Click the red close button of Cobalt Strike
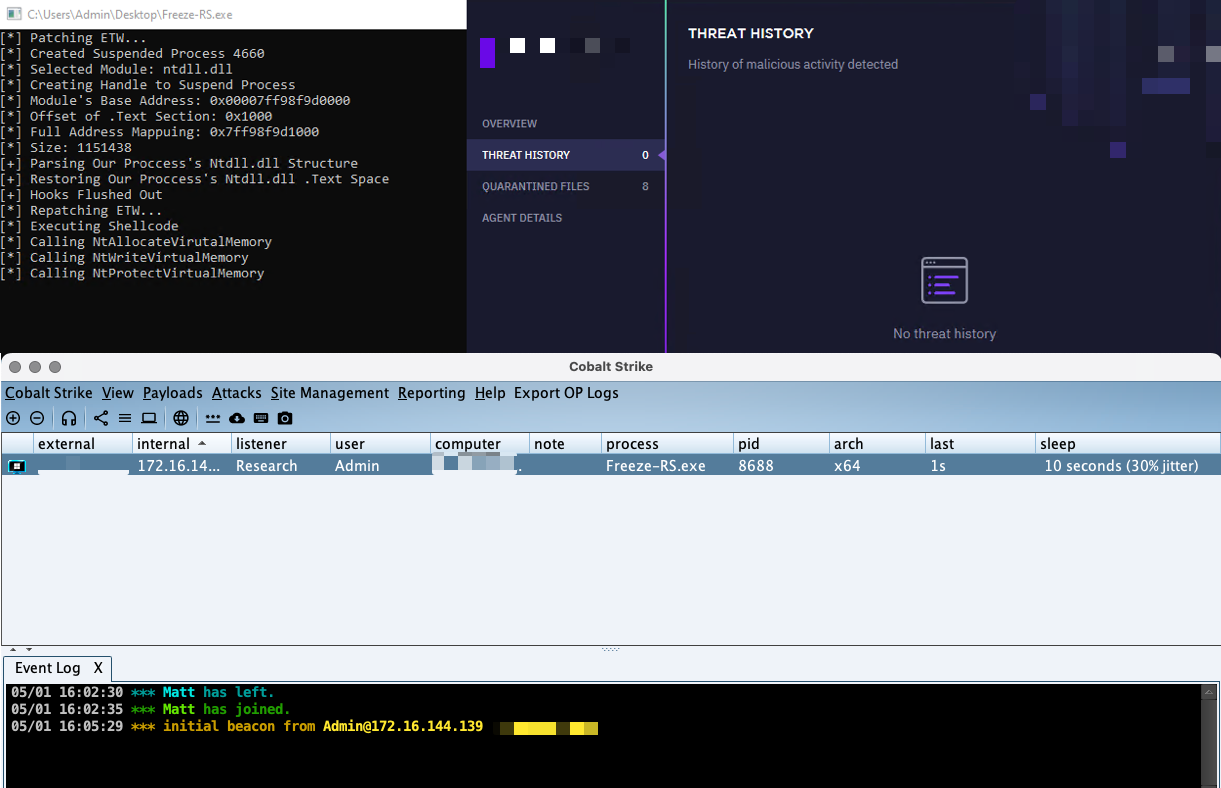This screenshot has height=788, width=1221. point(15,367)
